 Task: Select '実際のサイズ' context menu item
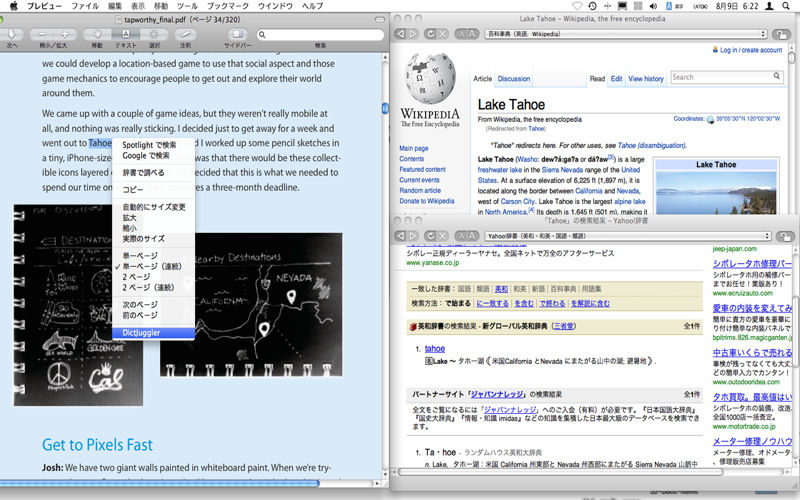click(154, 239)
